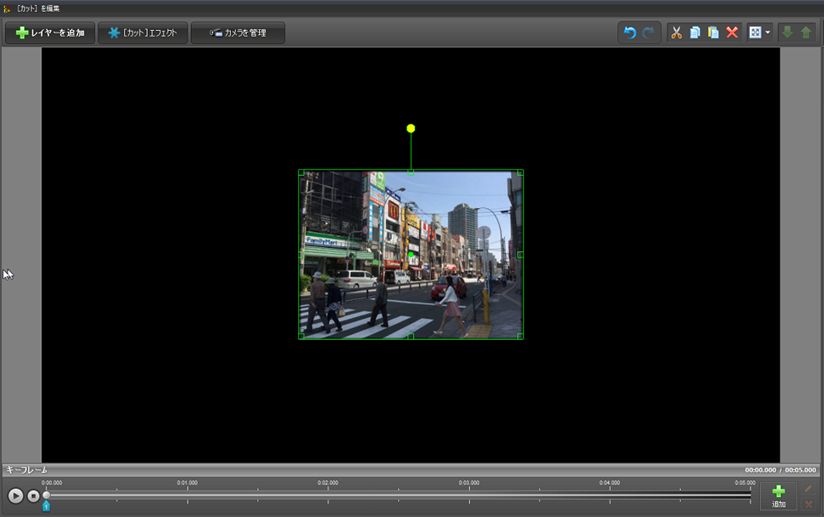
Task: Delete layer with the red X icon
Action: click(x=732, y=33)
